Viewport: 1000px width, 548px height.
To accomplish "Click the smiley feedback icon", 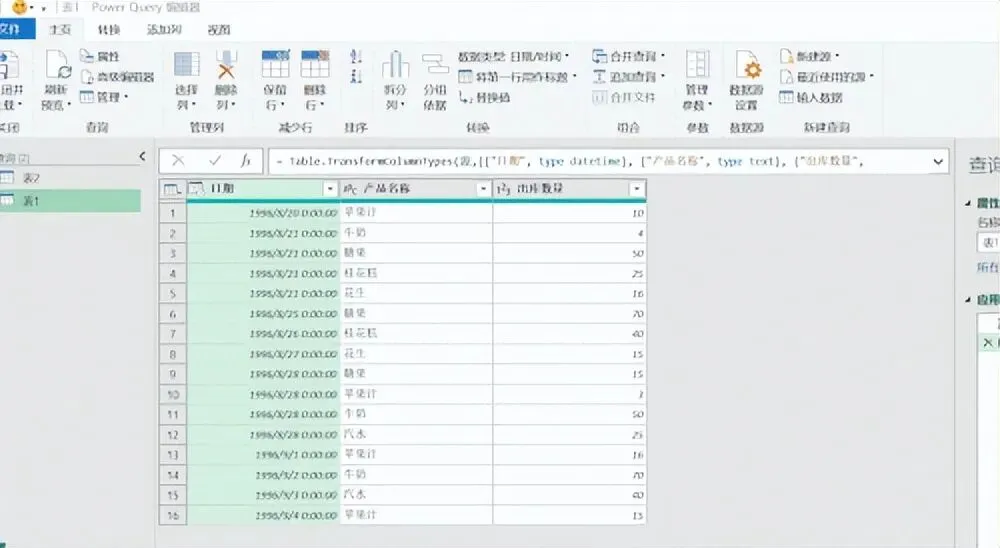I will [20, 8].
